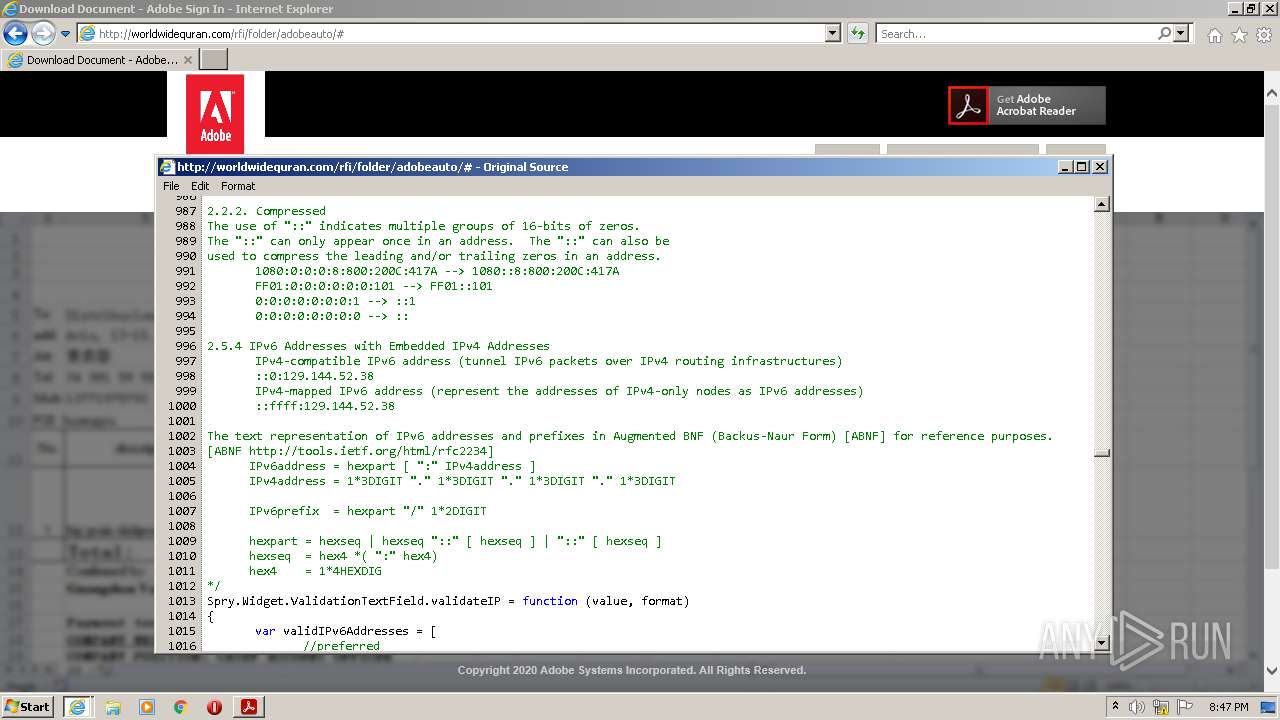This screenshot has height=720, width=1280.
Task: Click the browser page scroll up arrow
Action: (1272, 93)
